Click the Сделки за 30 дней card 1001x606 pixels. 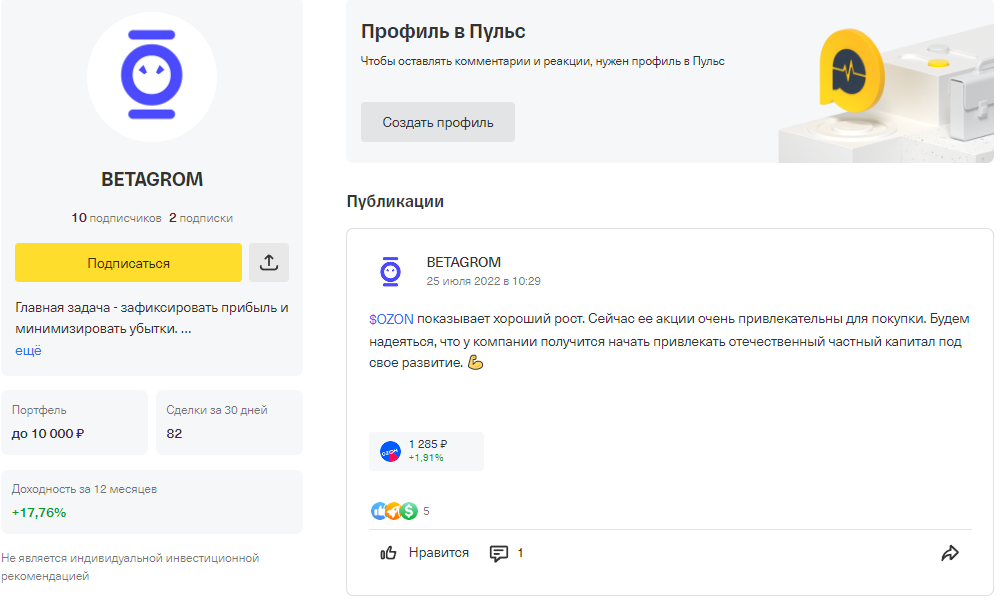click(x=229, y=422)
